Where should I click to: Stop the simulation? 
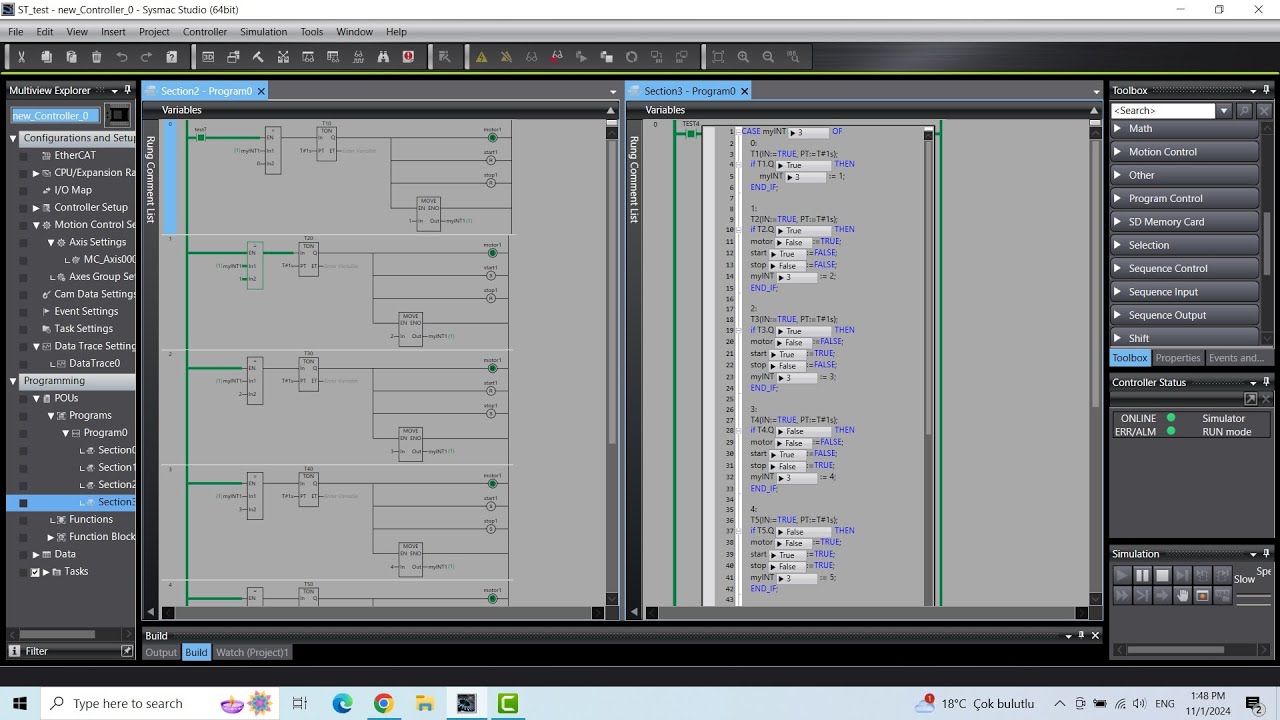point(1162,575)
